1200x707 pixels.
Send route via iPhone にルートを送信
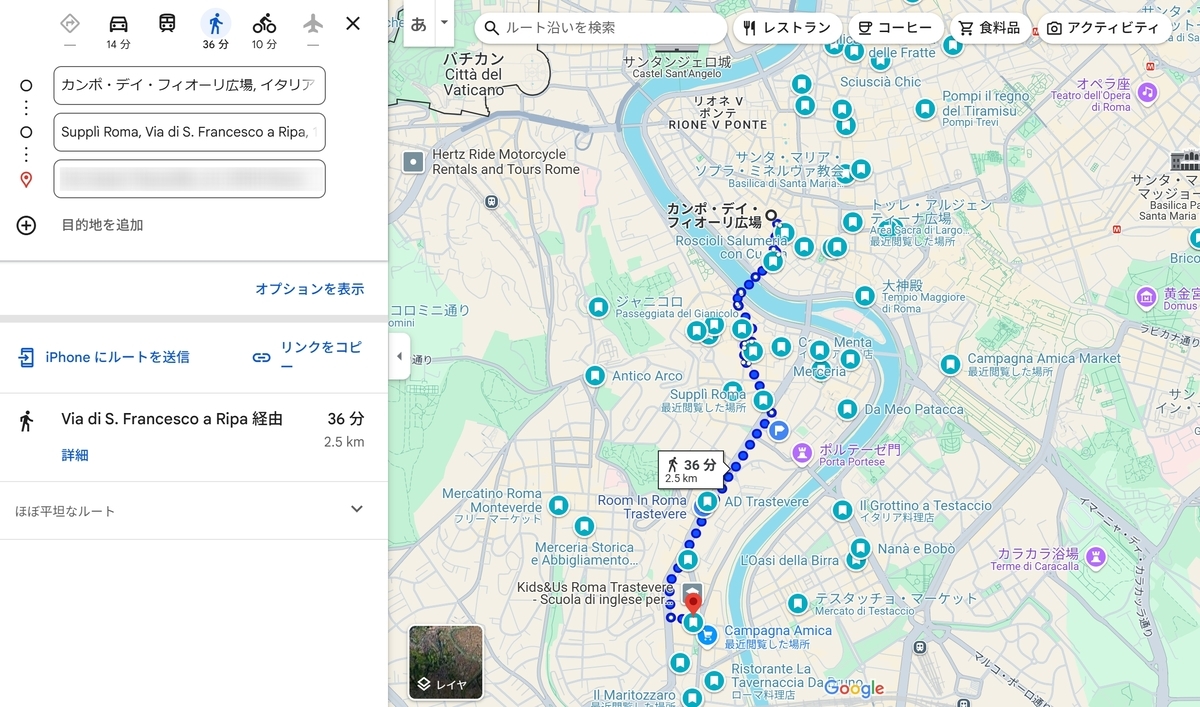click(x=104, y=357)
